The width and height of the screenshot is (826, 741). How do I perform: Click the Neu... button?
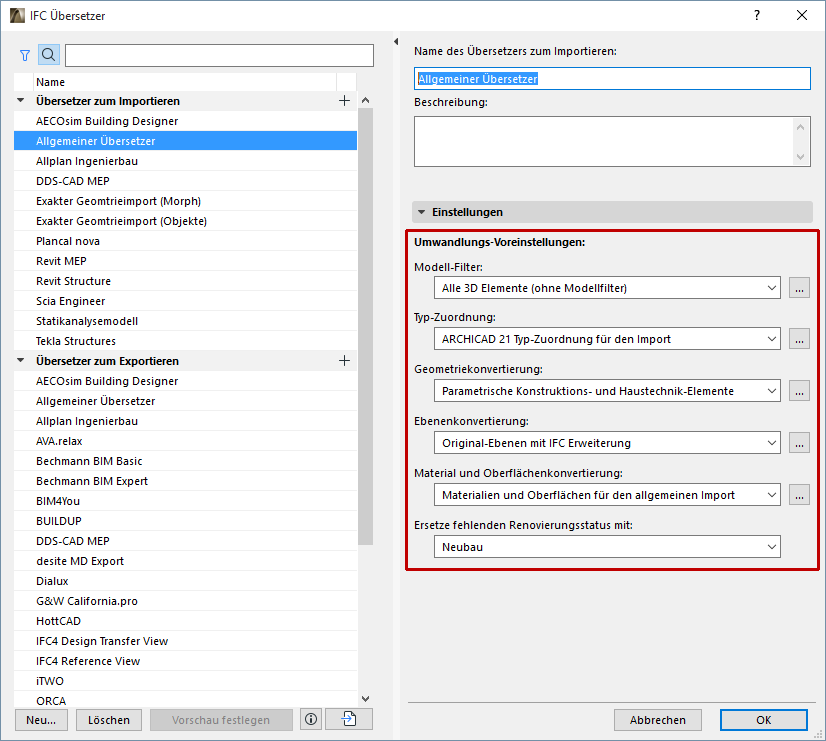(x=41, y=720)
